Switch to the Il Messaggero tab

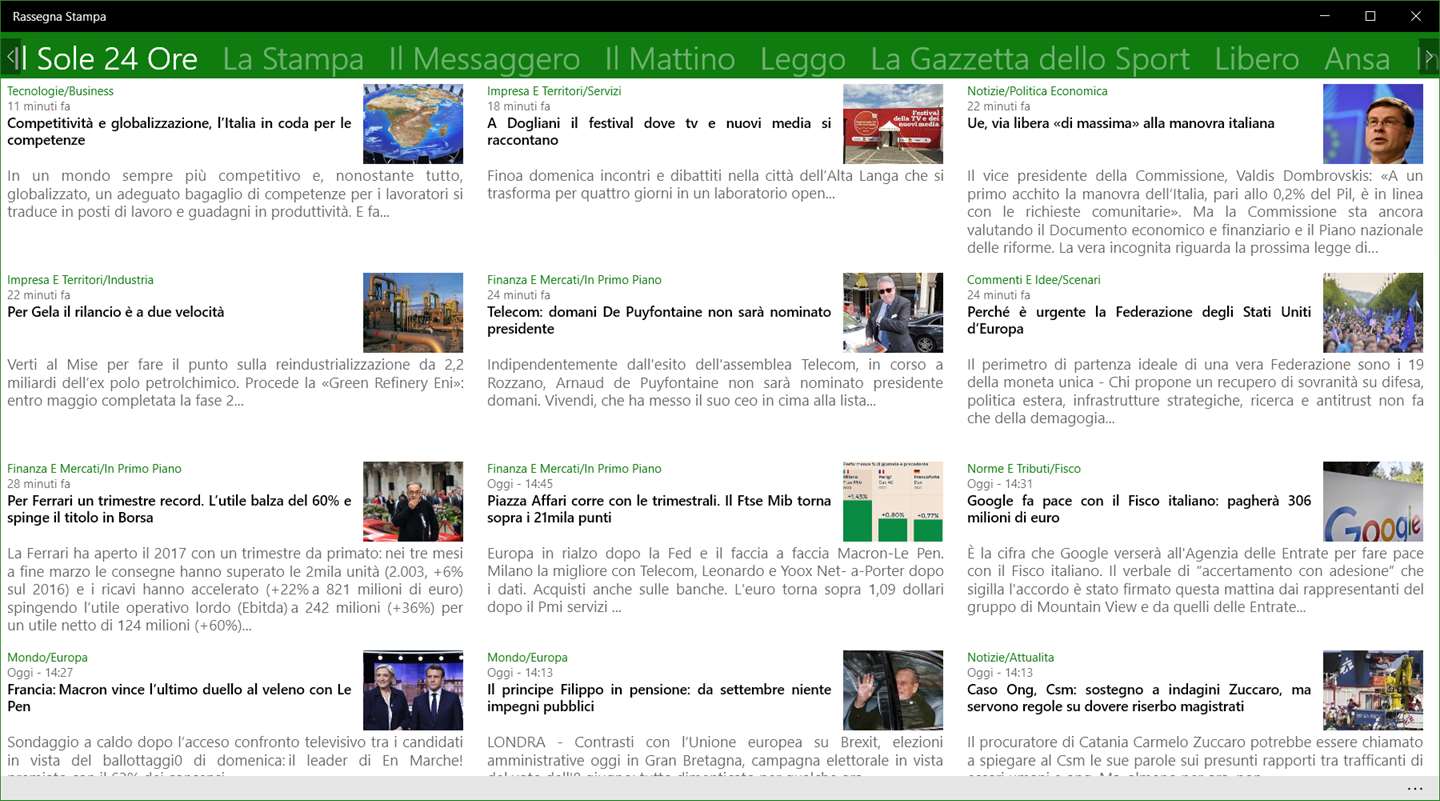tap(484, 59)
